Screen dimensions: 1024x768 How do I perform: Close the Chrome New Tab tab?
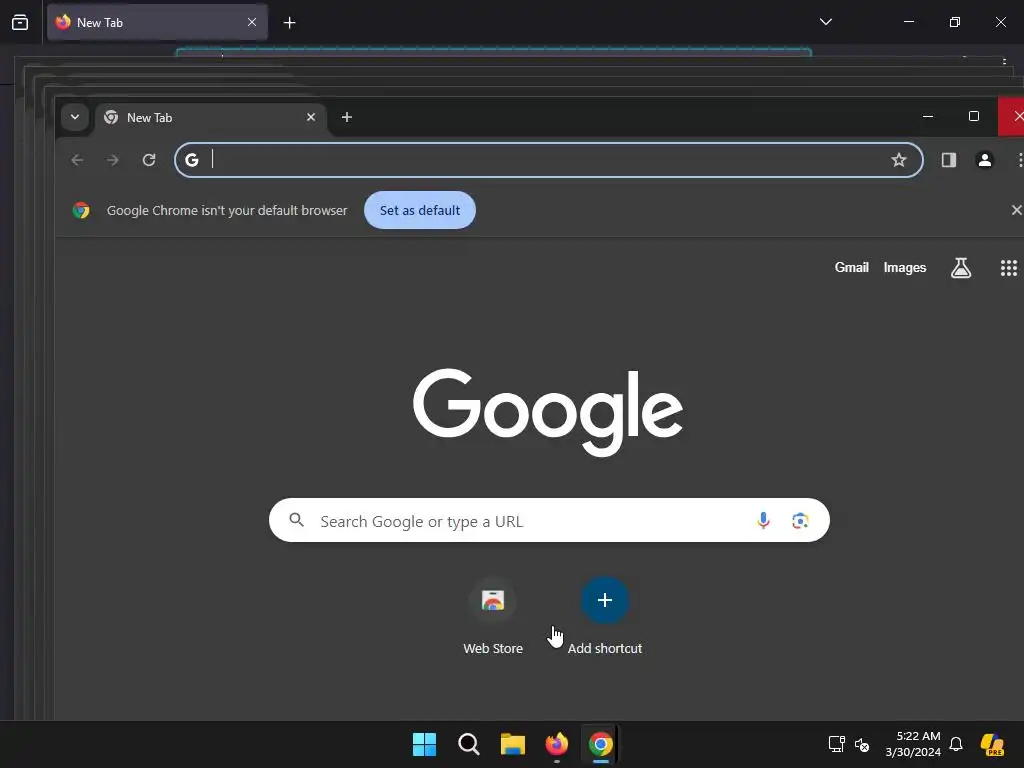(x=311, y=117)
